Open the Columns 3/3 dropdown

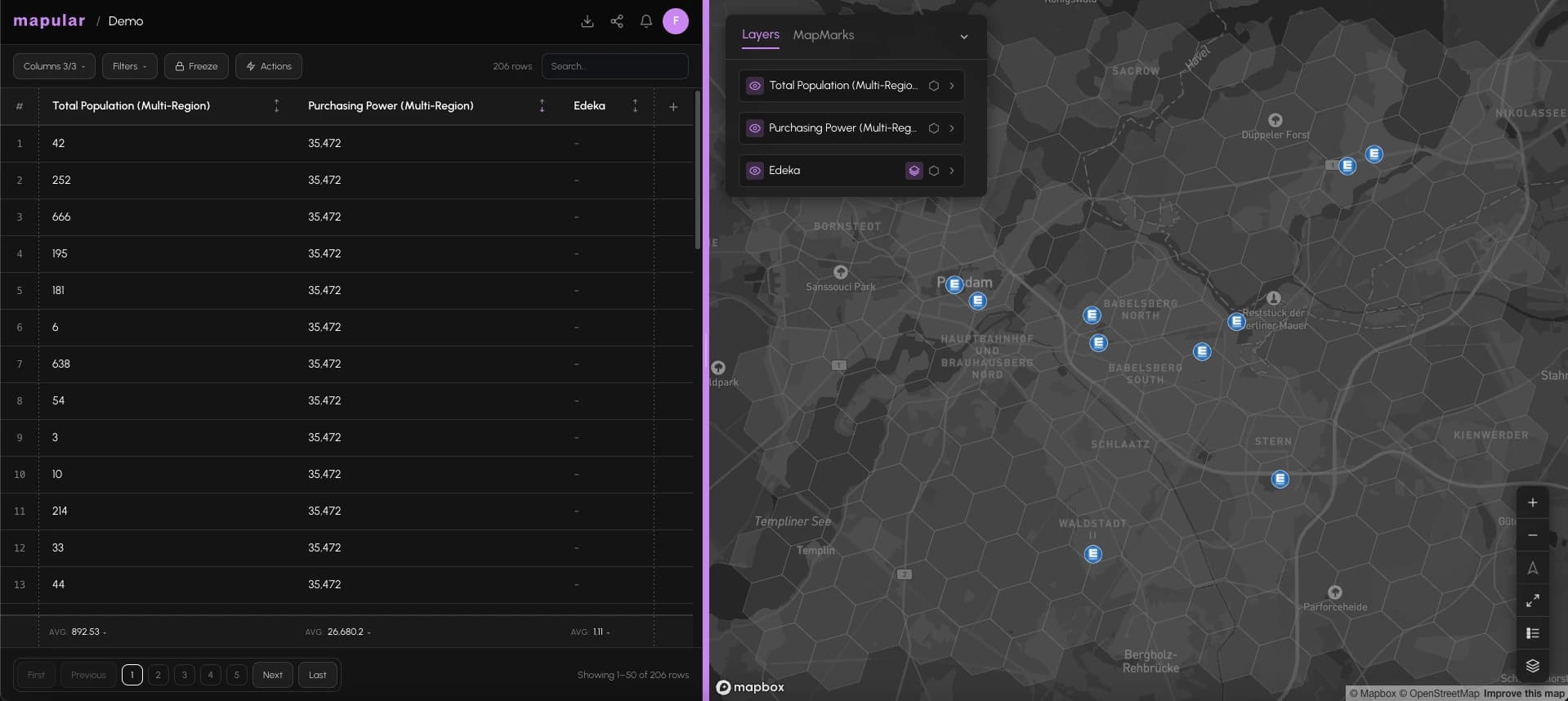tap(54, 66)
